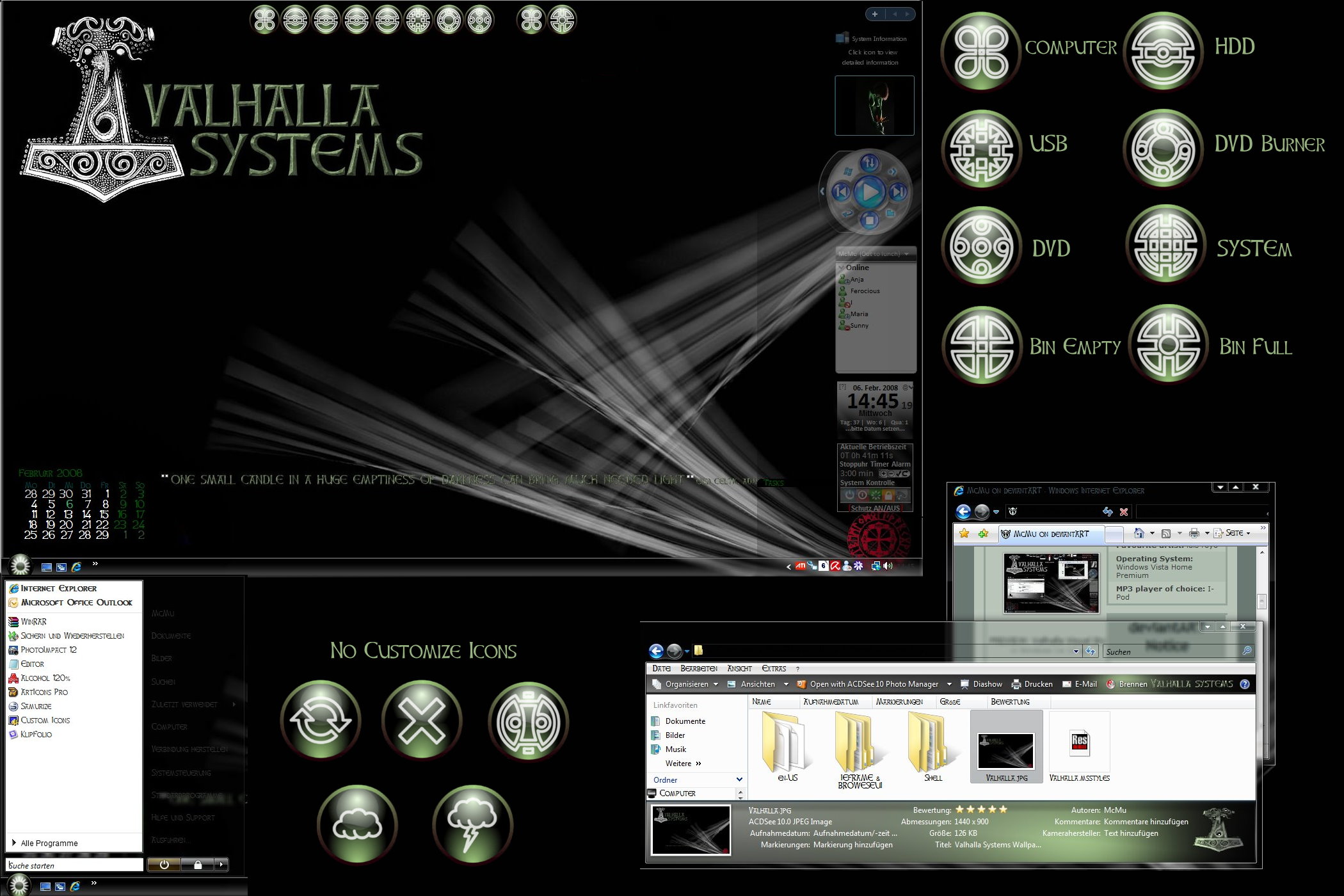This screenshot has width=1344, height=896.
Task: Click the System Information gadget icon
Action: click(842, 38)
